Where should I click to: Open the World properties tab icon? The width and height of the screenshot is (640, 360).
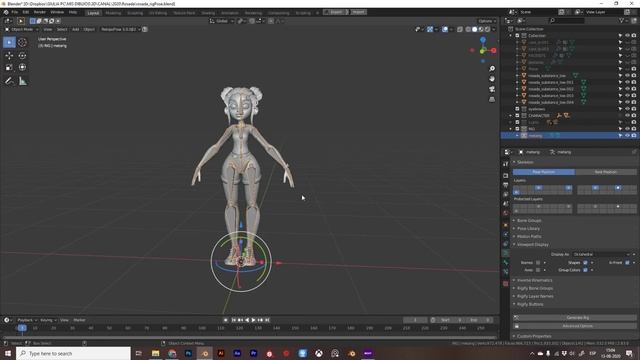506,213
